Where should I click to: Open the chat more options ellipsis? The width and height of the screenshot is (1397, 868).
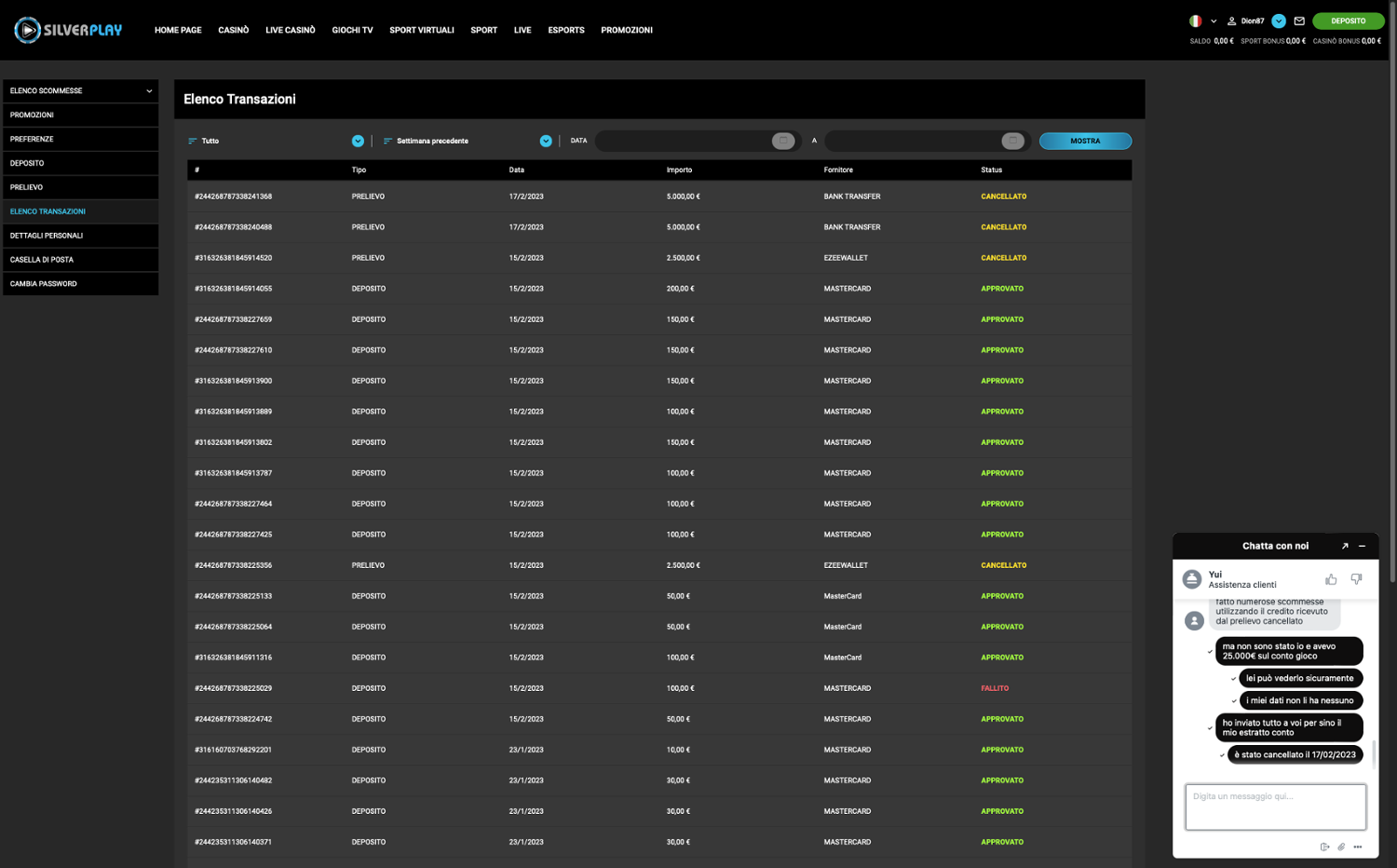tap(1358, 847)
